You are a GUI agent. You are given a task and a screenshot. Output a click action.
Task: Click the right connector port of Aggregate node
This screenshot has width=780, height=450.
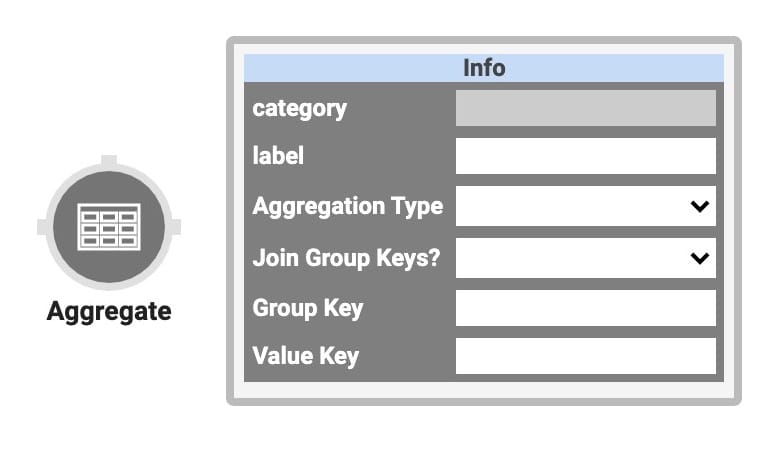coord(176,227)
